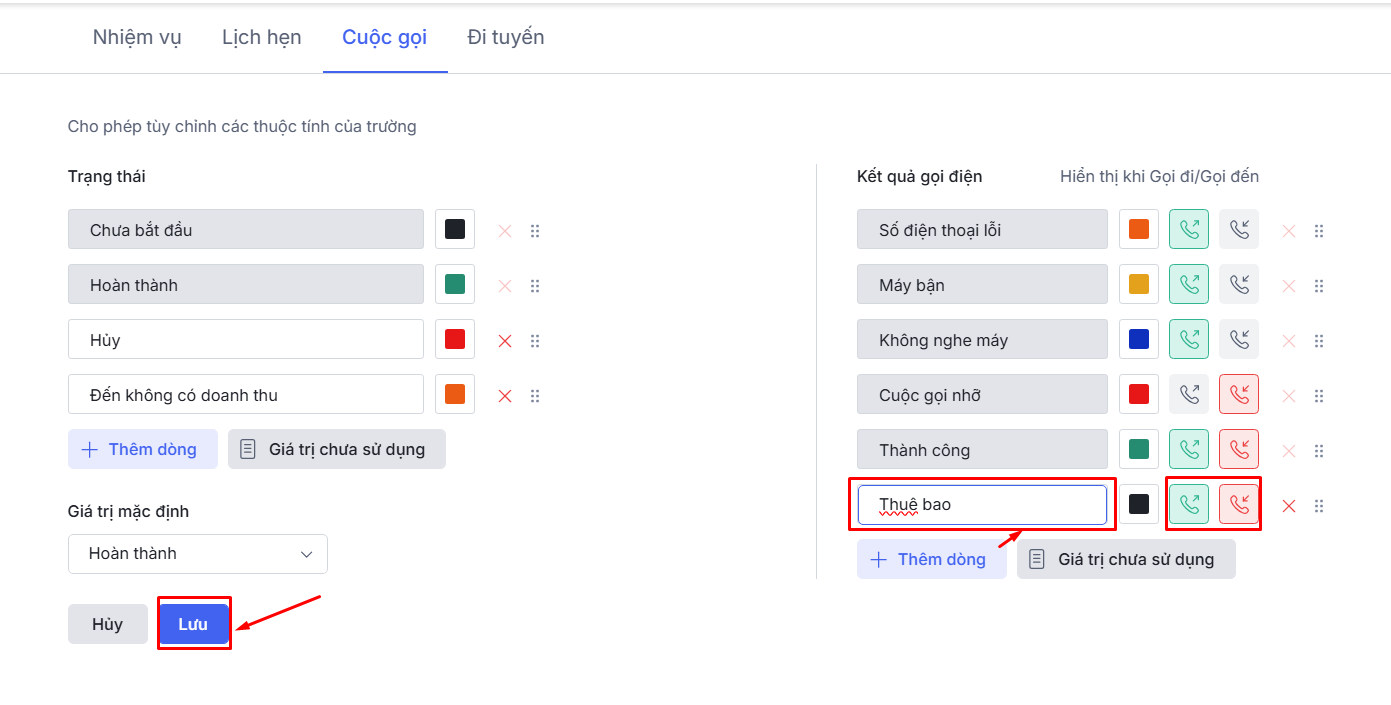1391x705 pixels.
Task: Disable incoming call for "Thuê bao"
Action: [x=1239, y=505]
